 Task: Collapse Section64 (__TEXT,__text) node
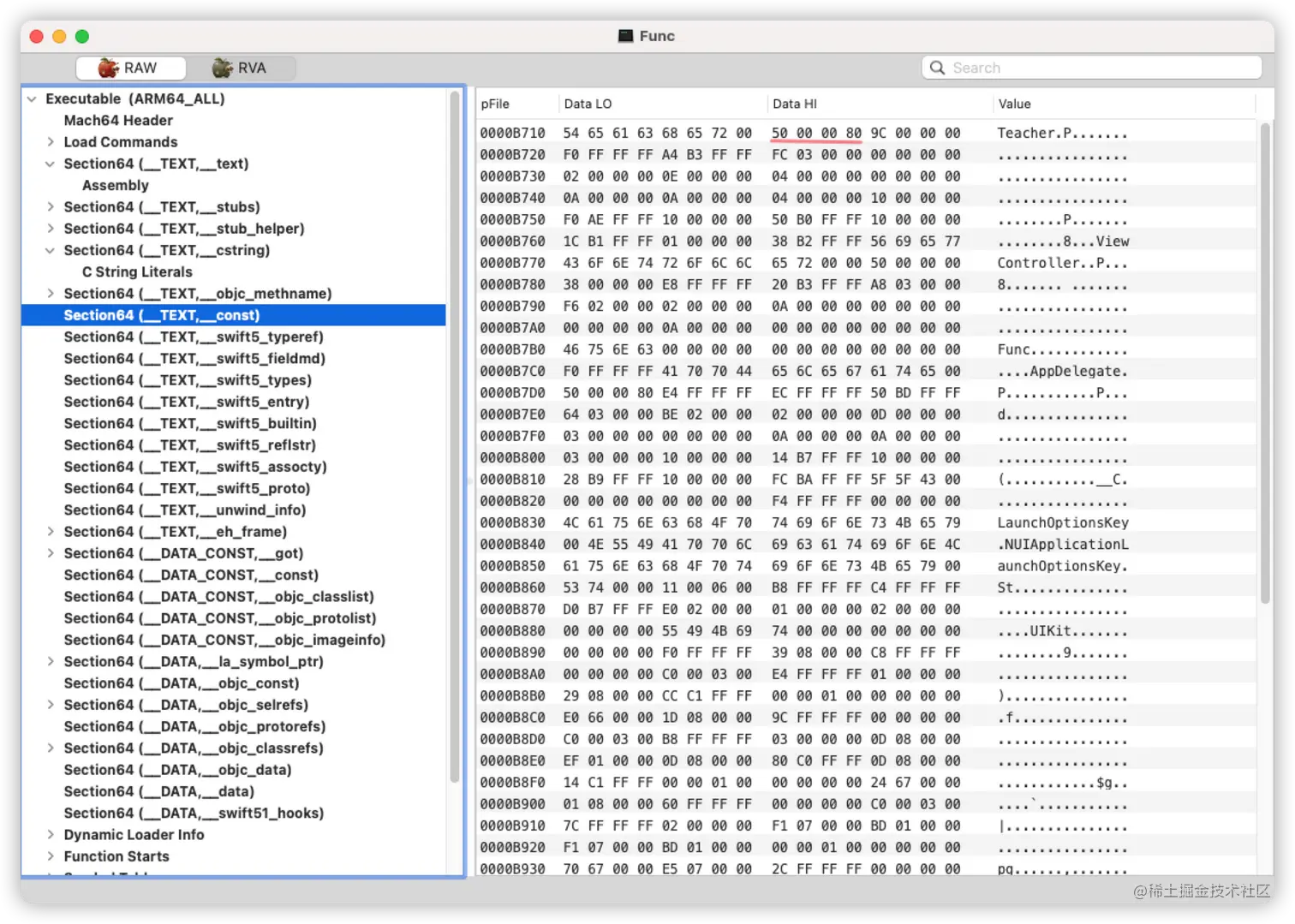pos(51,164)
